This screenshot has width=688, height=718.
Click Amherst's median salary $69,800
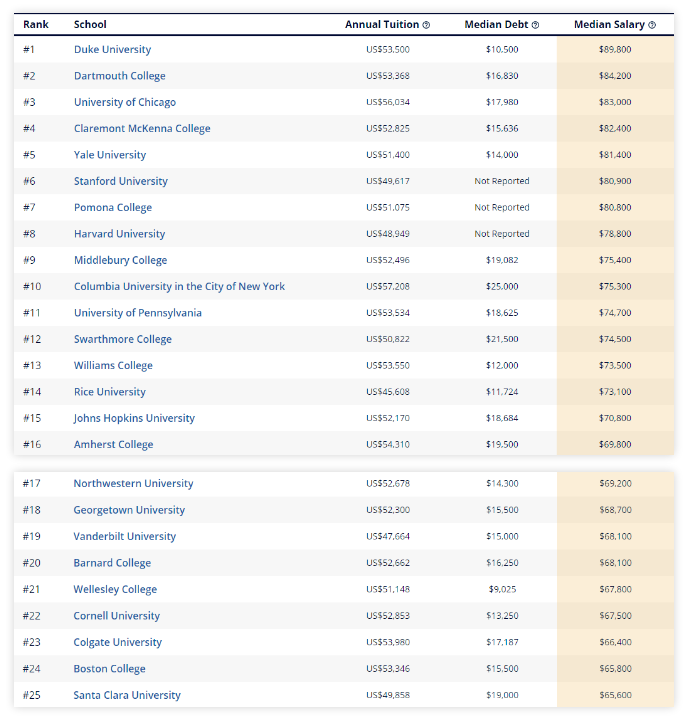pyautogui.click(x=615, y=445)
